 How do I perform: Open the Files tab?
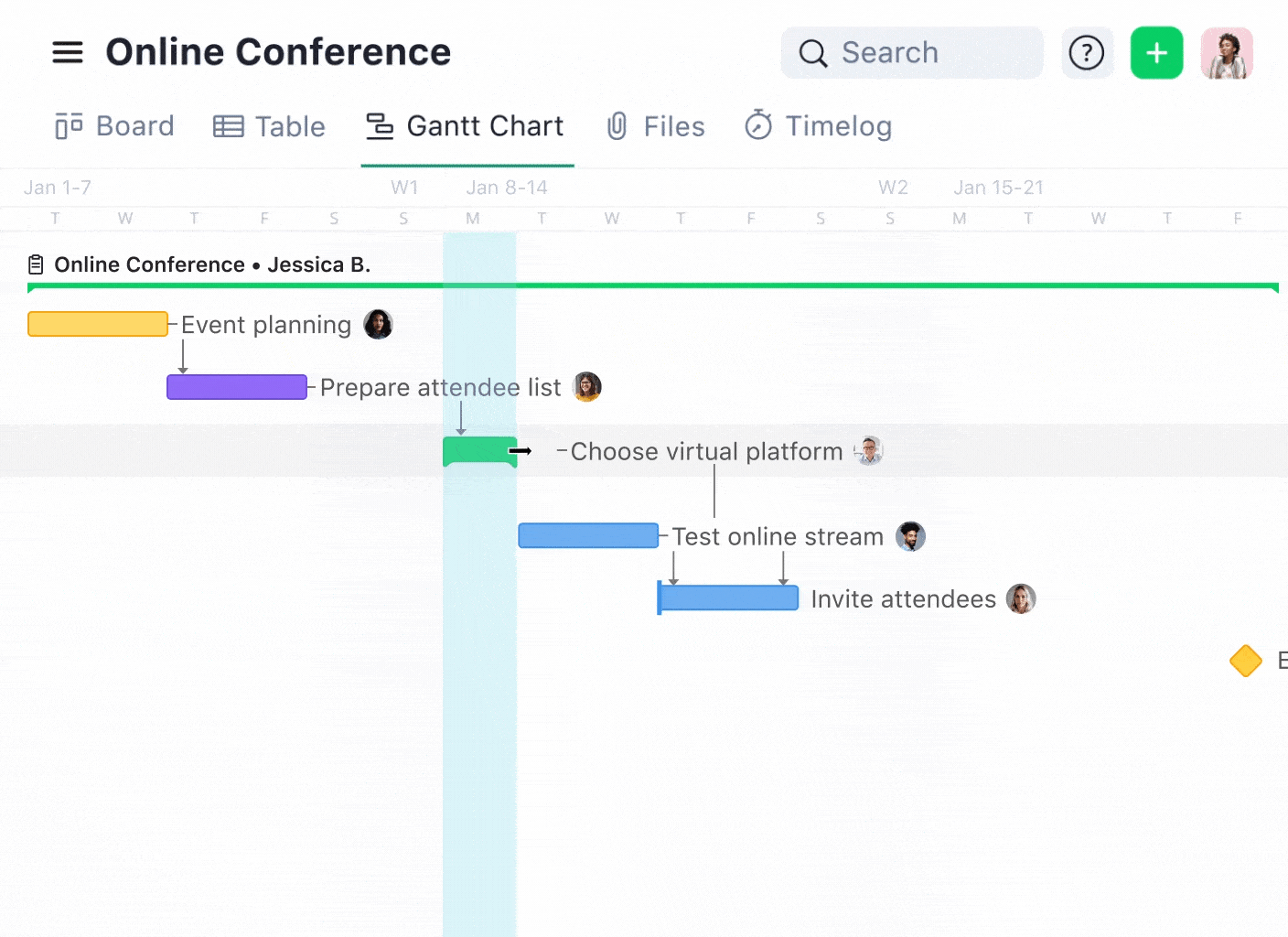pos(655,126)
